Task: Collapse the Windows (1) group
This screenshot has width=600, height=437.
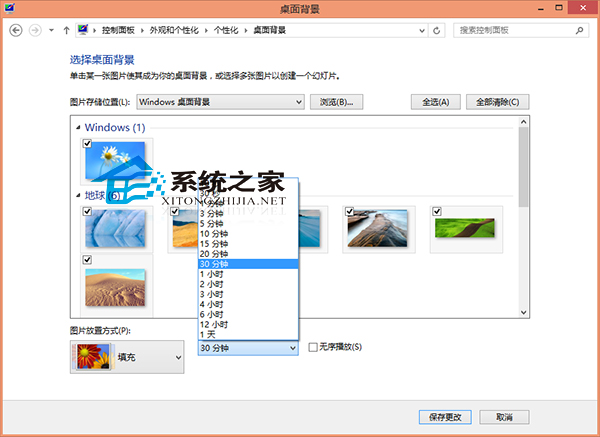Action: point(78,127)
